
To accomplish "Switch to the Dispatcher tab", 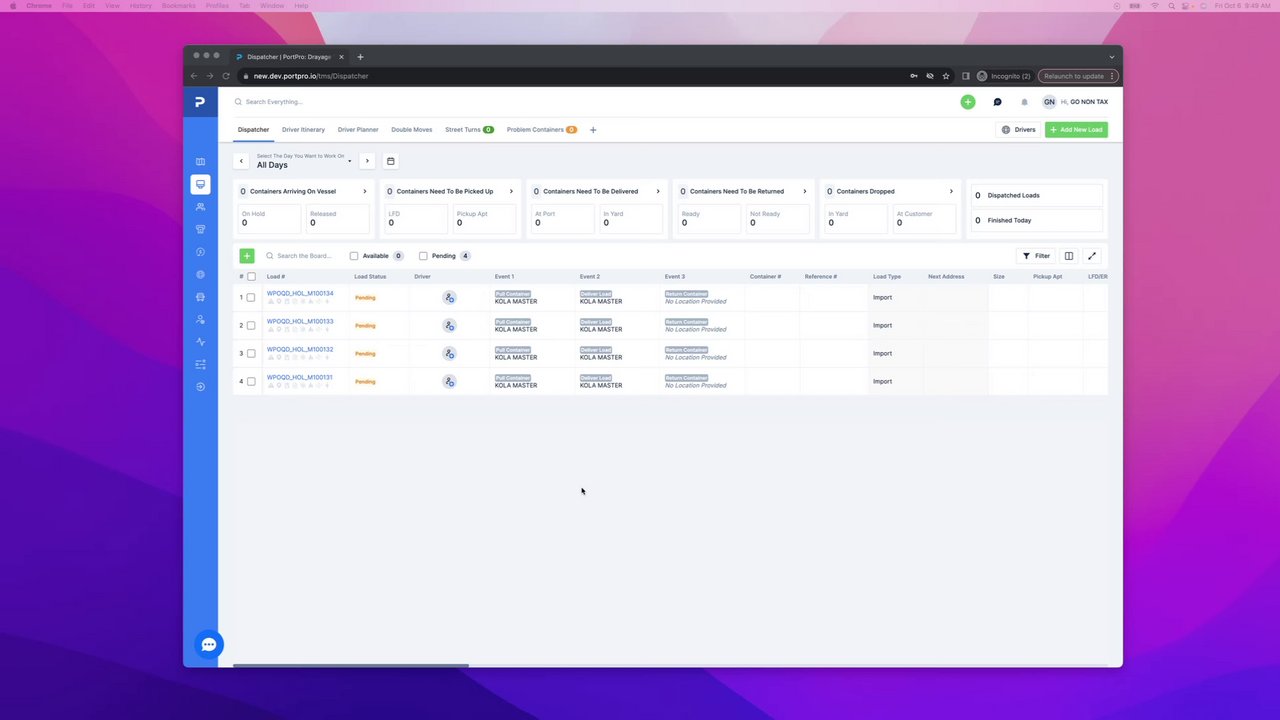I will pyautogui.click(x=253, y=130).
